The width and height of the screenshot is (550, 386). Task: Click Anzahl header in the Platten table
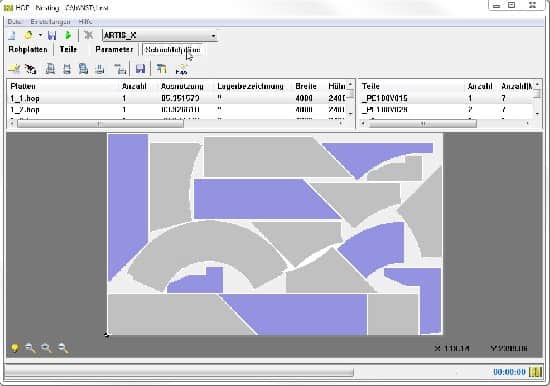click(x=134, y=86)
